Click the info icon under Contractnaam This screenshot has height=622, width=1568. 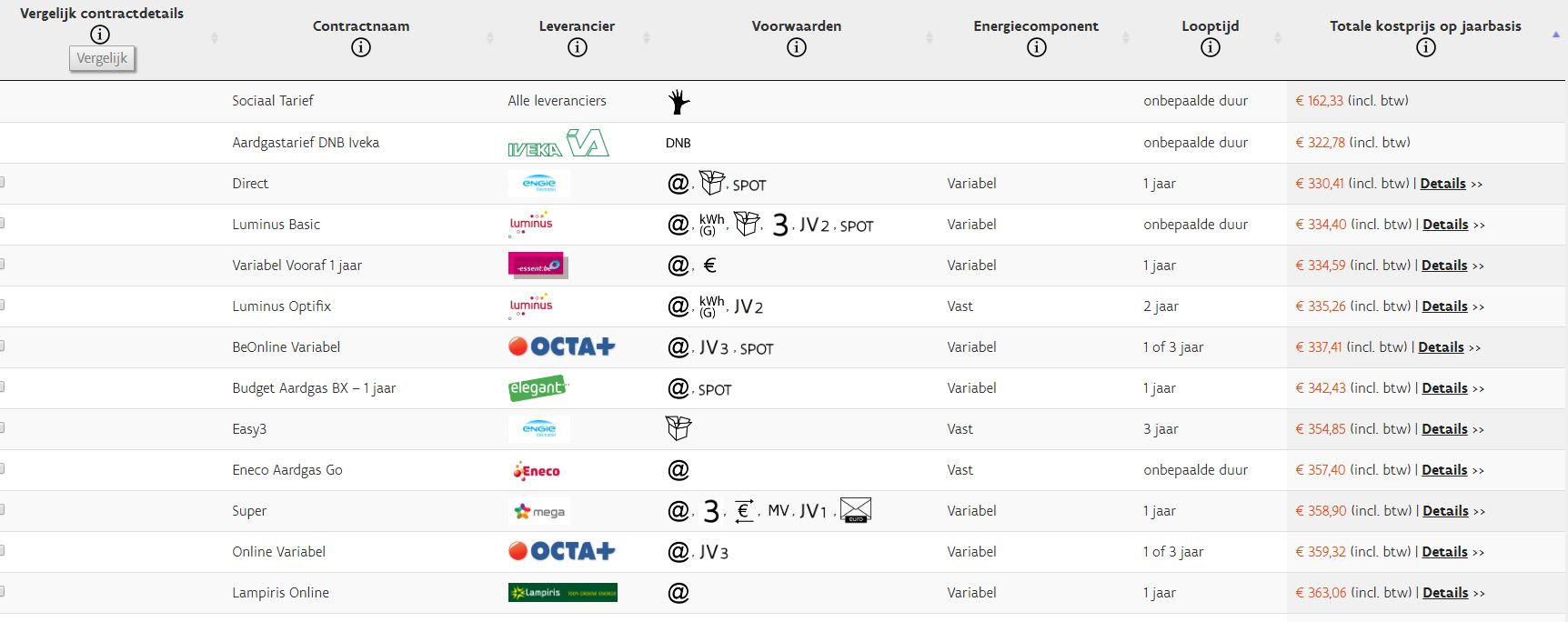tap(361, 48)
